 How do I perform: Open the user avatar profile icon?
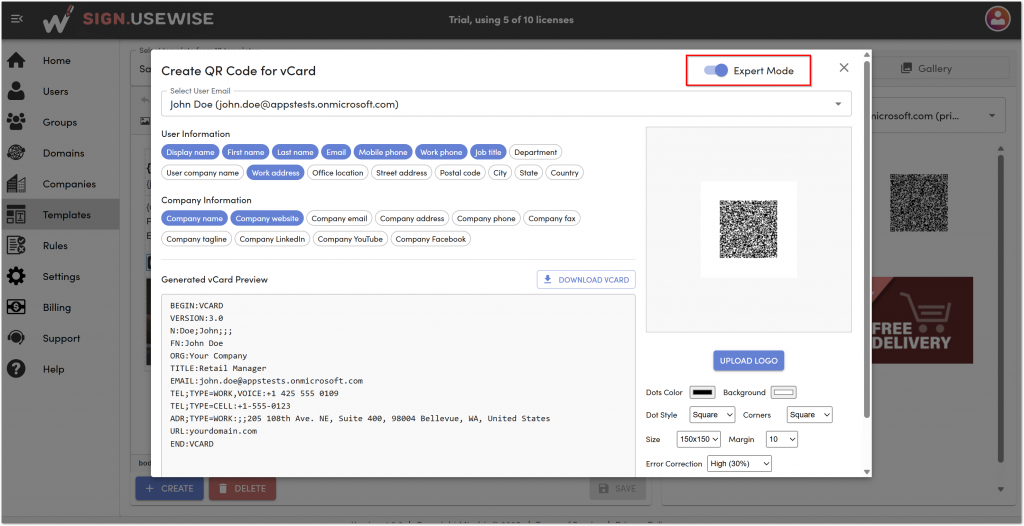point(997,18)
